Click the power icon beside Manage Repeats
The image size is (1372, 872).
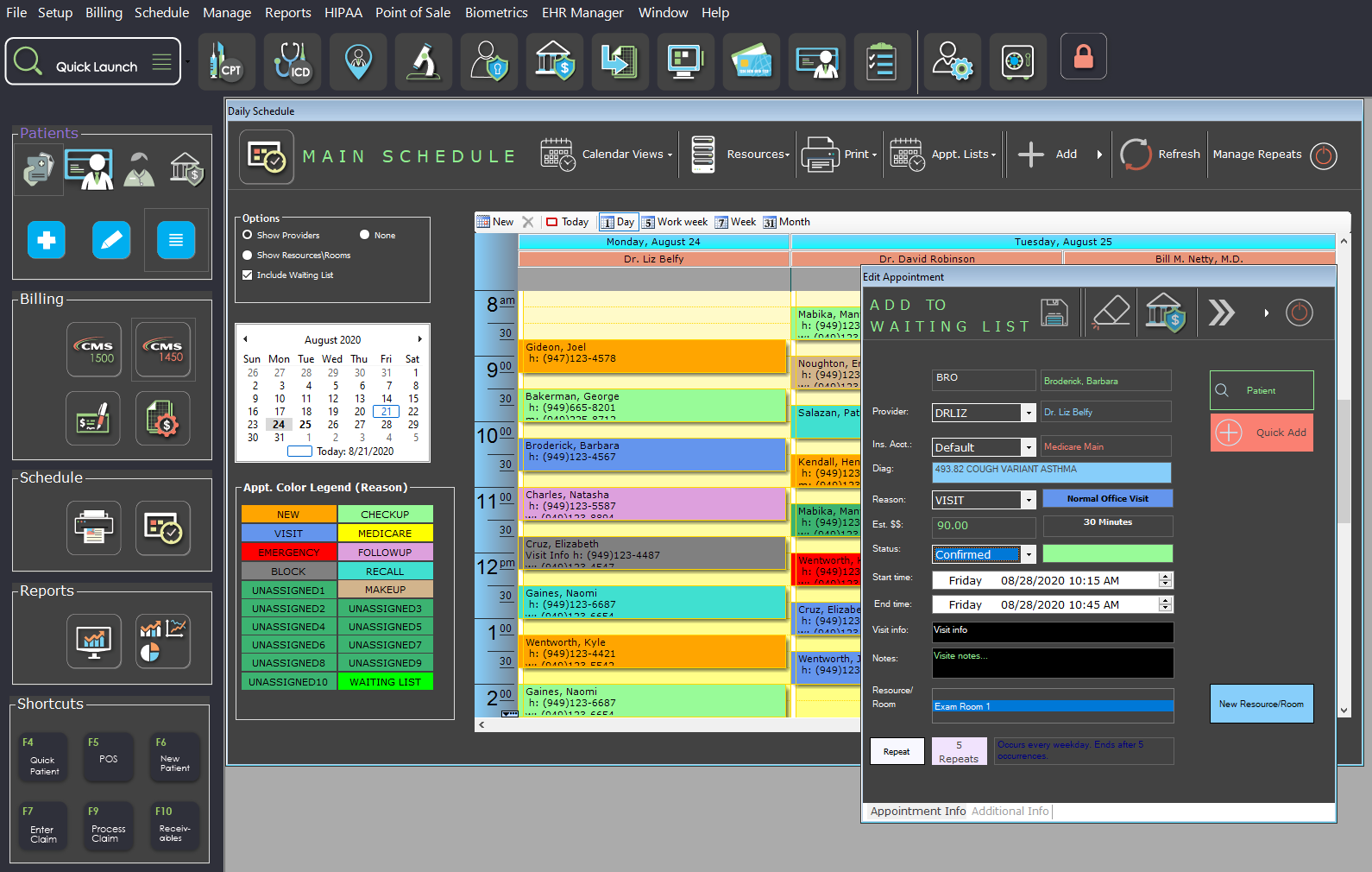click(1324, 155)
